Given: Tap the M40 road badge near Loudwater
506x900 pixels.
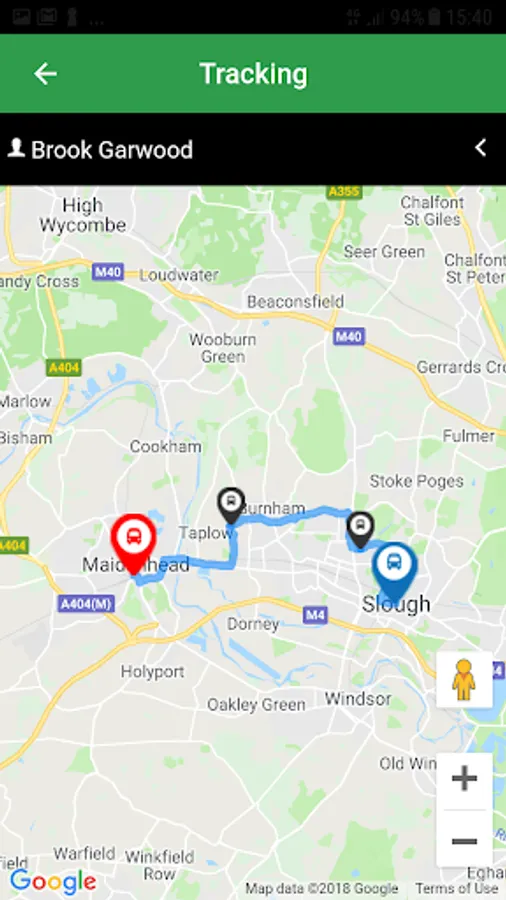Looking at the screenshot, I should coord(108,271).
